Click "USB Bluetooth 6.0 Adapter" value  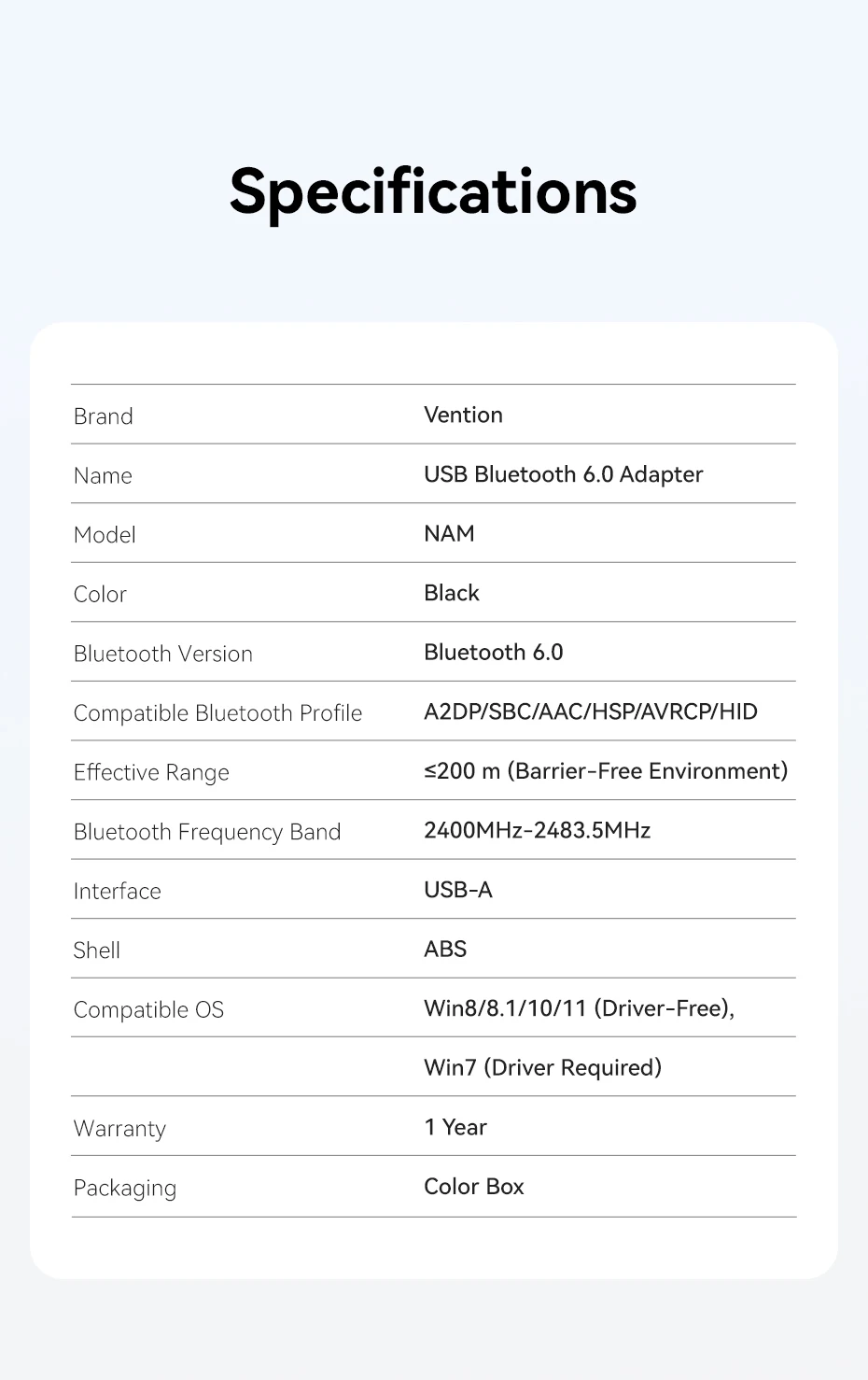(564, 474)
